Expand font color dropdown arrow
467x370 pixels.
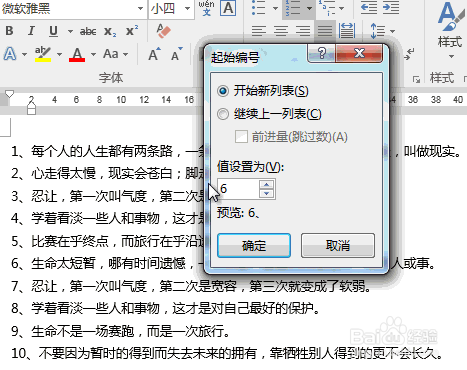click(93, 54)
